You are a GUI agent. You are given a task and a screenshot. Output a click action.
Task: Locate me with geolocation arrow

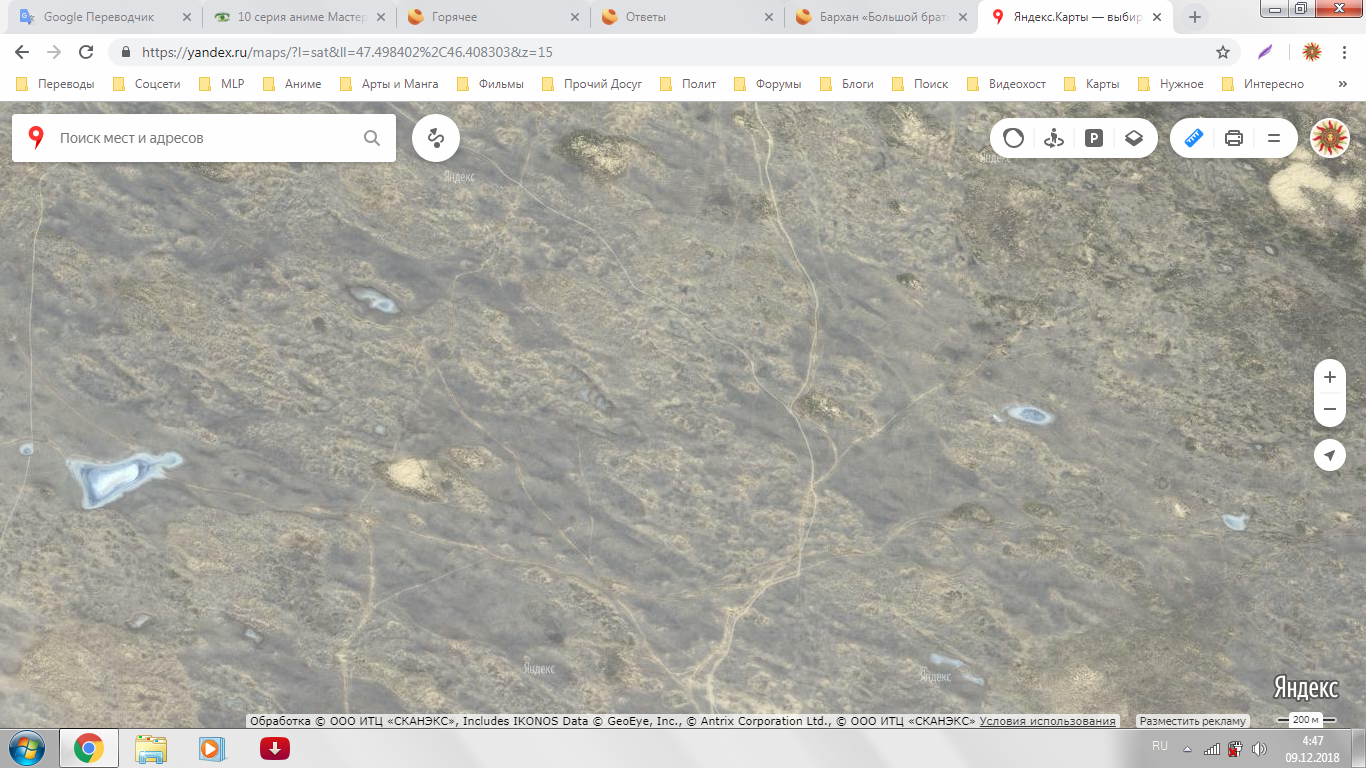click(x=1329, y=456)
